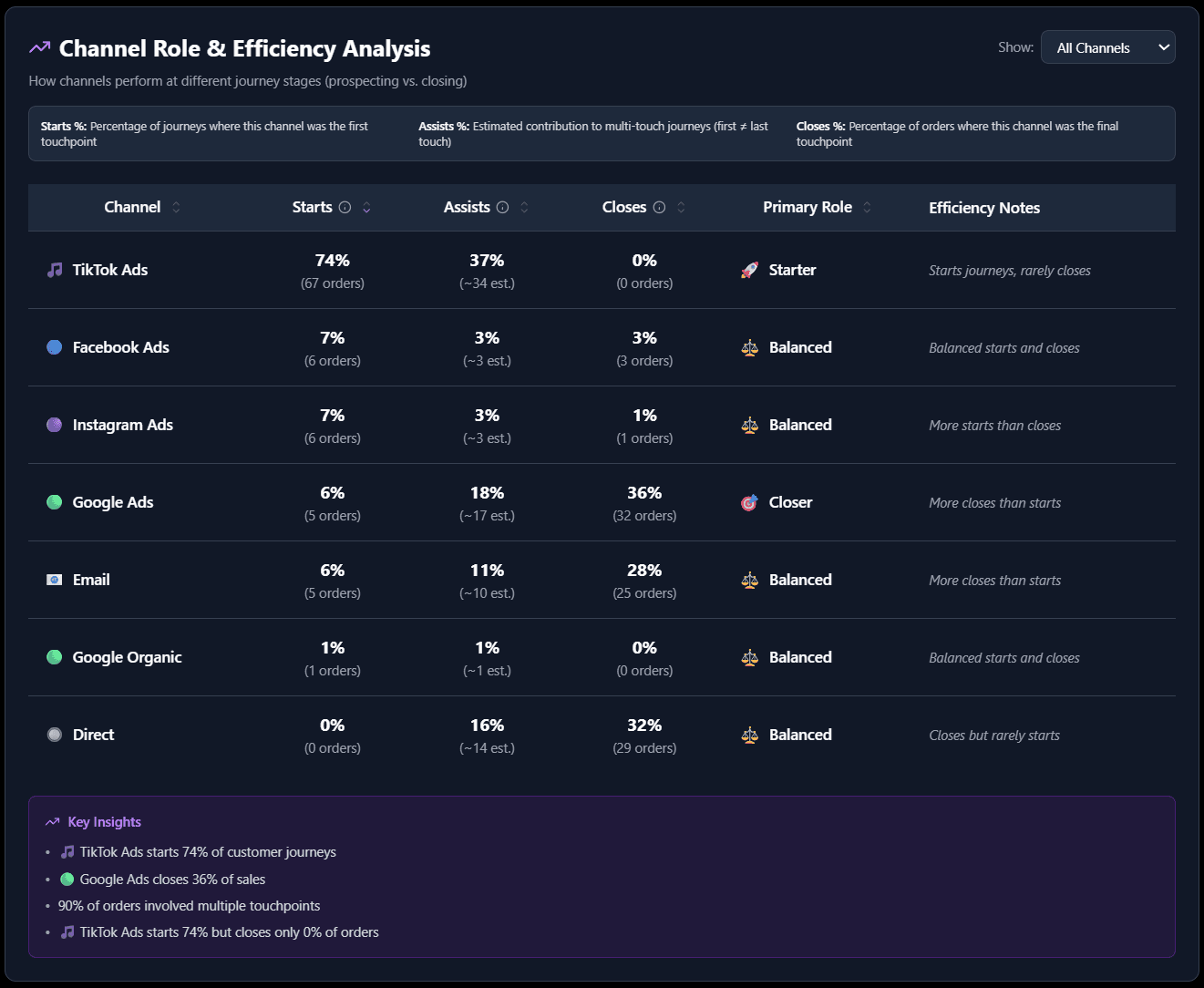Select the Direct channel table row
Screen dimensions: 1204x988
coord(602,735)
